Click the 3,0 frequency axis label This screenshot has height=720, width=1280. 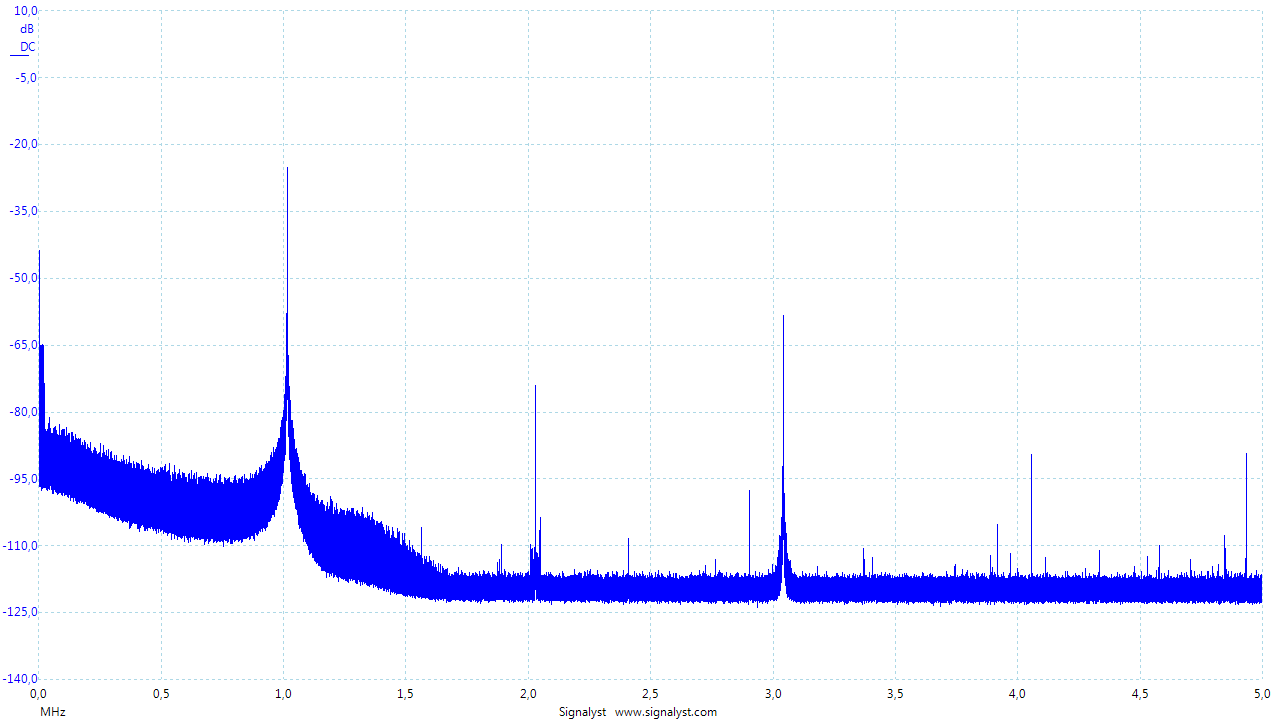[773, 693]
